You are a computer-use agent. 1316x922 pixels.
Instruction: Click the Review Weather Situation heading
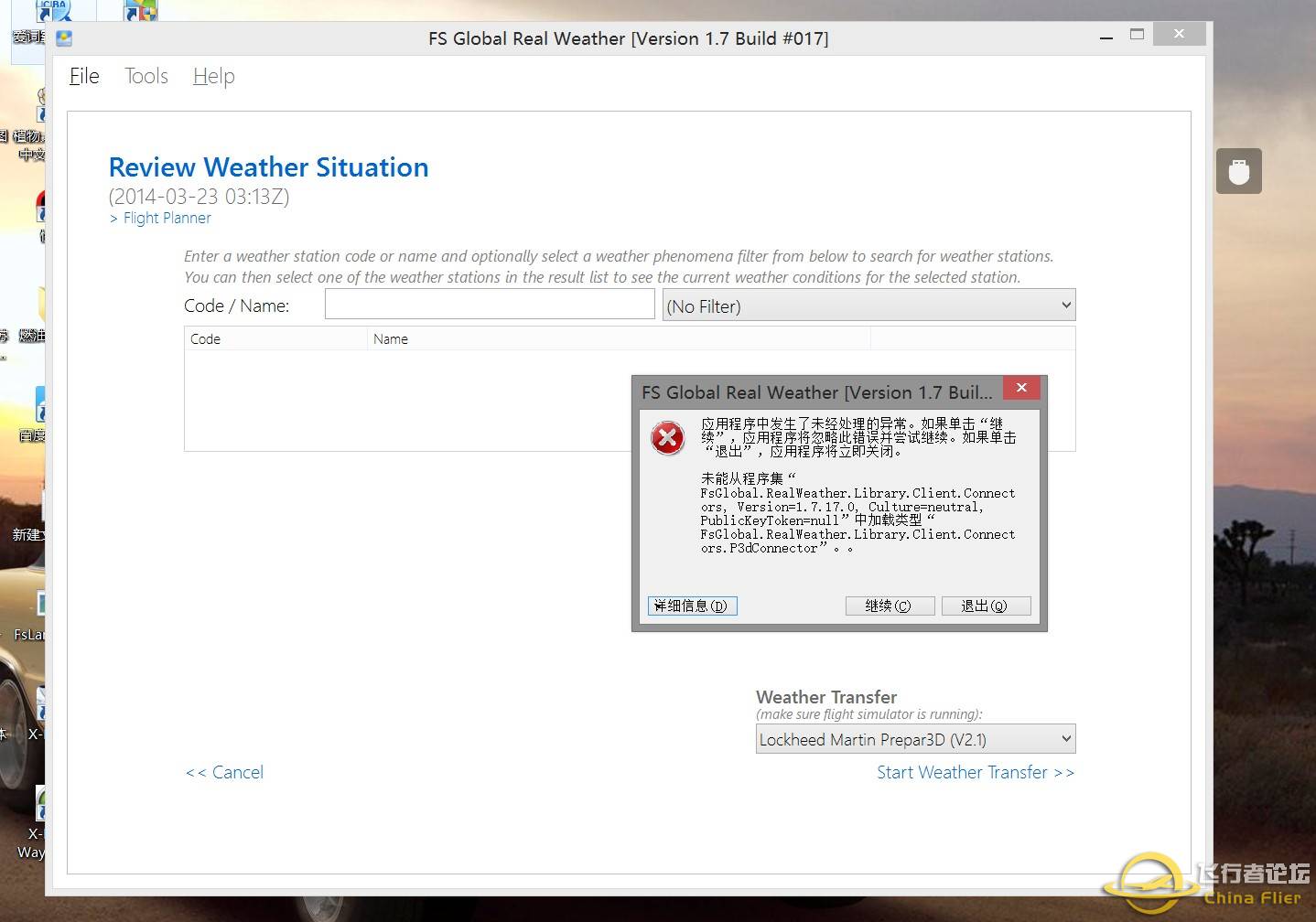(268, 166)
